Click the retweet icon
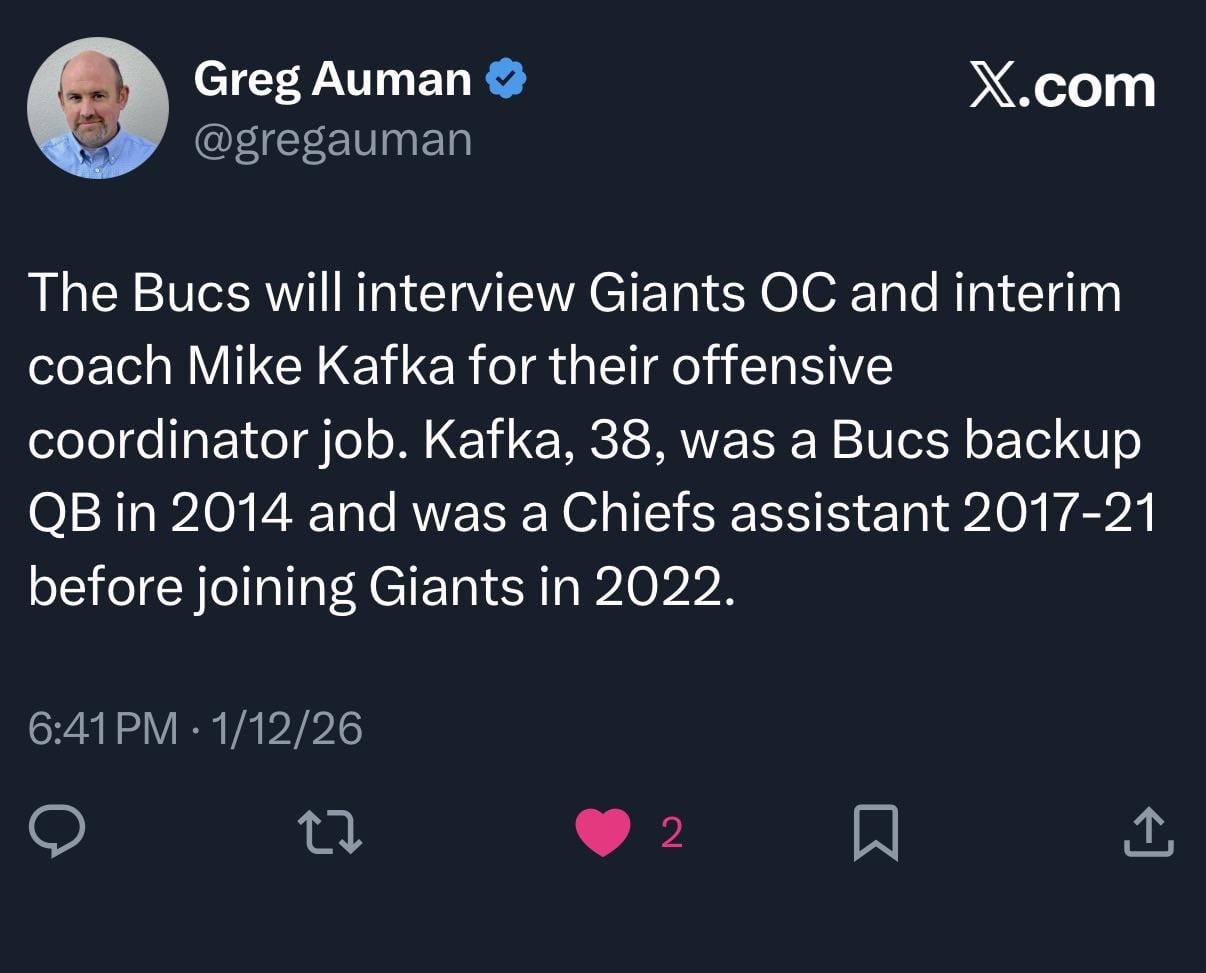1206x973 pixels. coord(330,833)
